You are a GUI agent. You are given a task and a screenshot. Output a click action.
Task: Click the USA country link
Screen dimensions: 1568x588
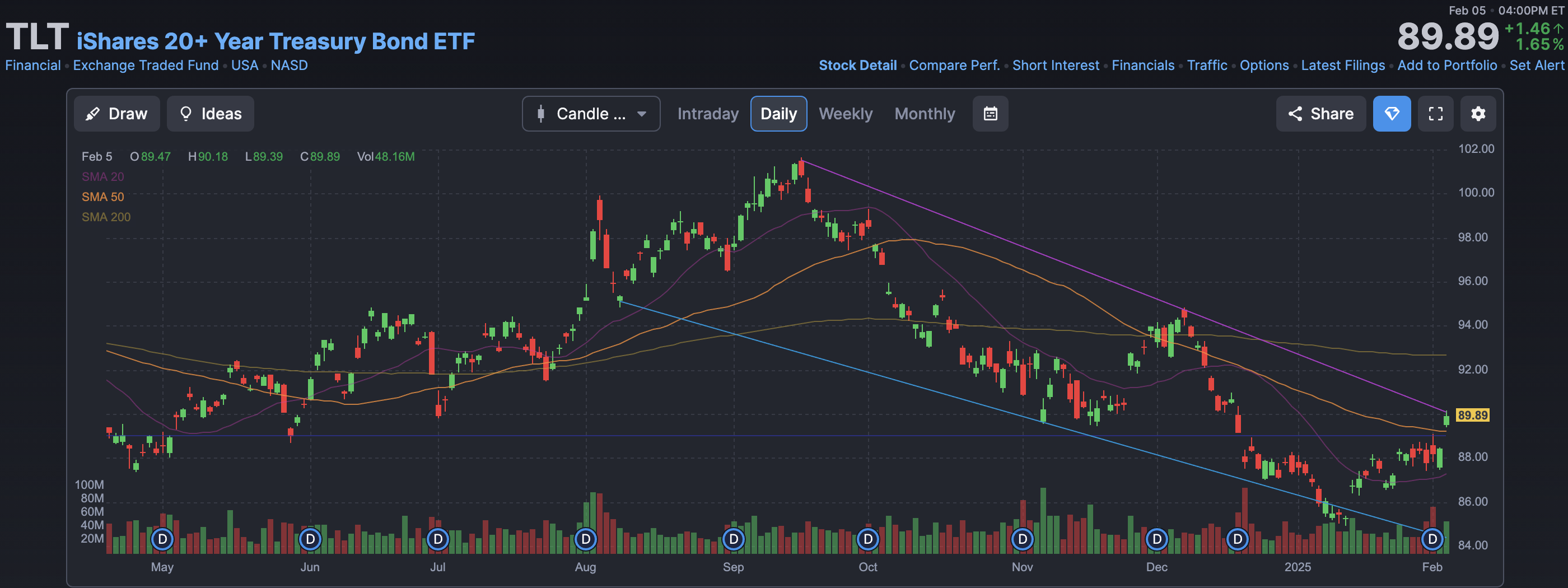coord(245,65)
